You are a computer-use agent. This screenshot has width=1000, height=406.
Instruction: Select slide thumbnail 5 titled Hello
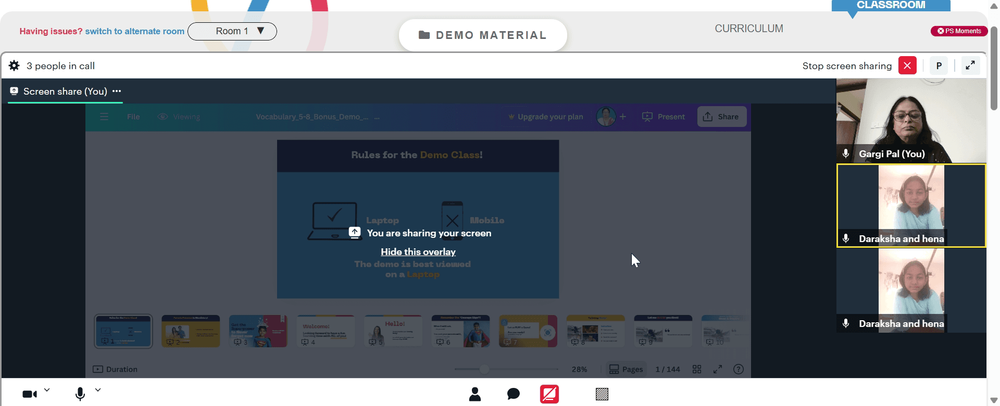coord(393,331)
